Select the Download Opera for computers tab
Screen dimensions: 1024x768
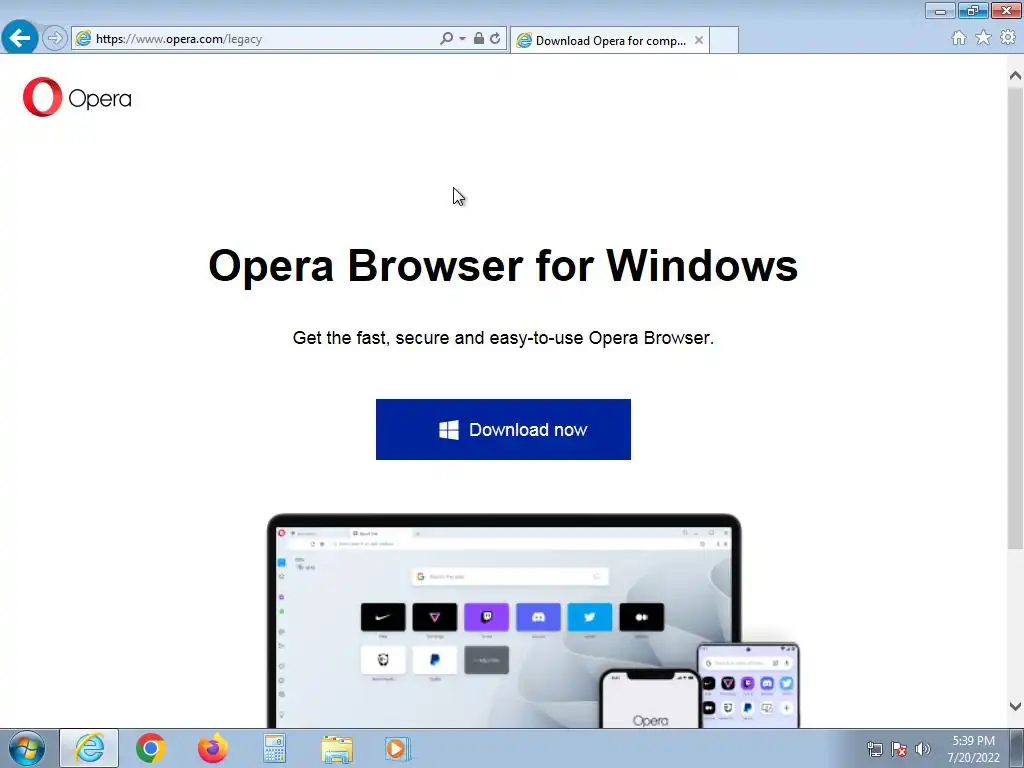point(609,40)
